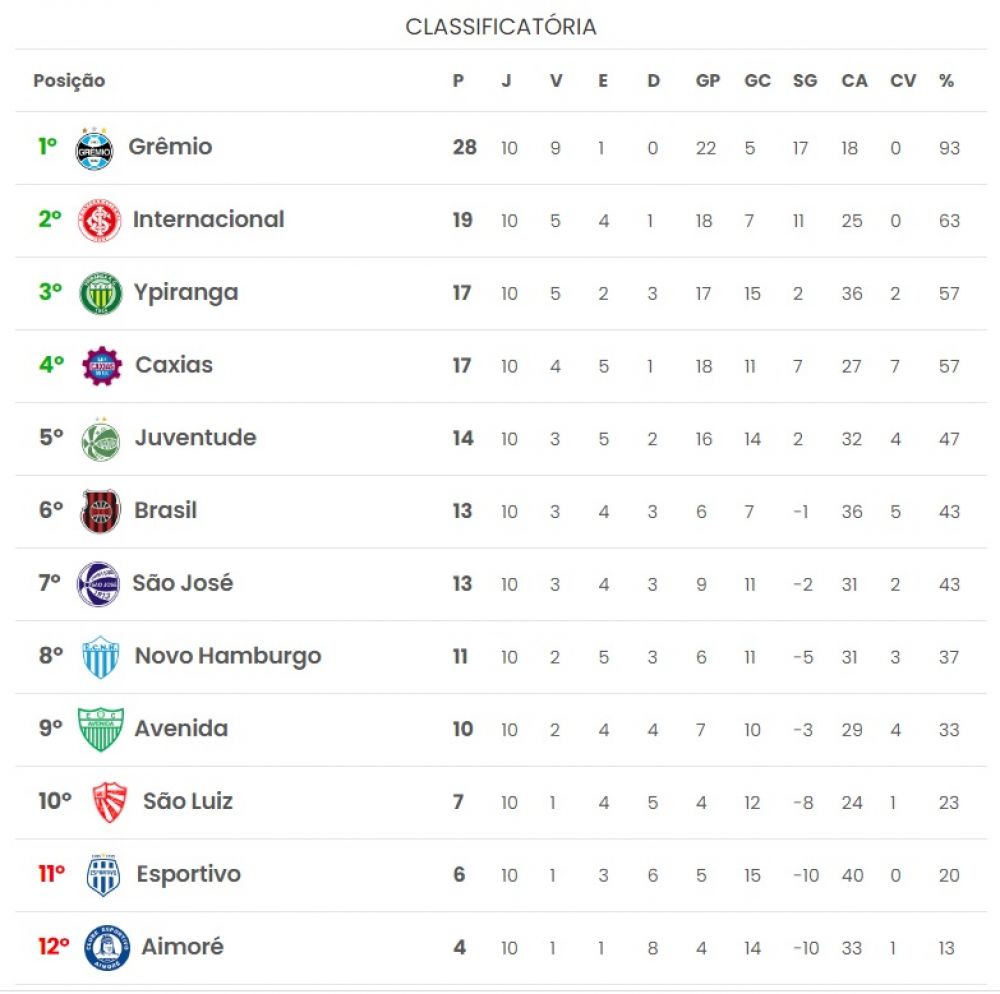Click the Ypiranga green crest
This screenshot has width=1000, height=994.
point(100,293)
